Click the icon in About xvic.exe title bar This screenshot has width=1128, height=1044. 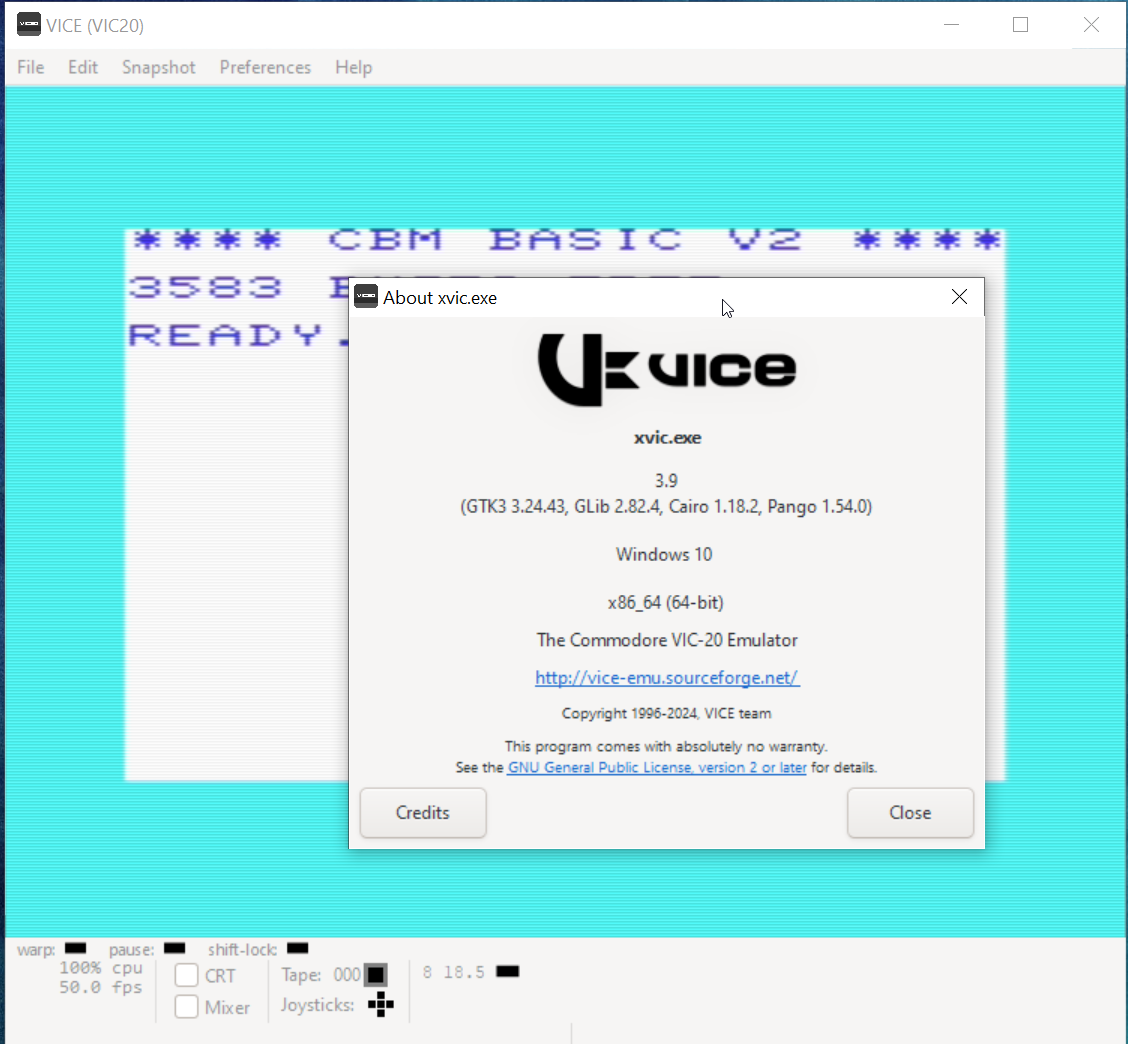(366, 296)
